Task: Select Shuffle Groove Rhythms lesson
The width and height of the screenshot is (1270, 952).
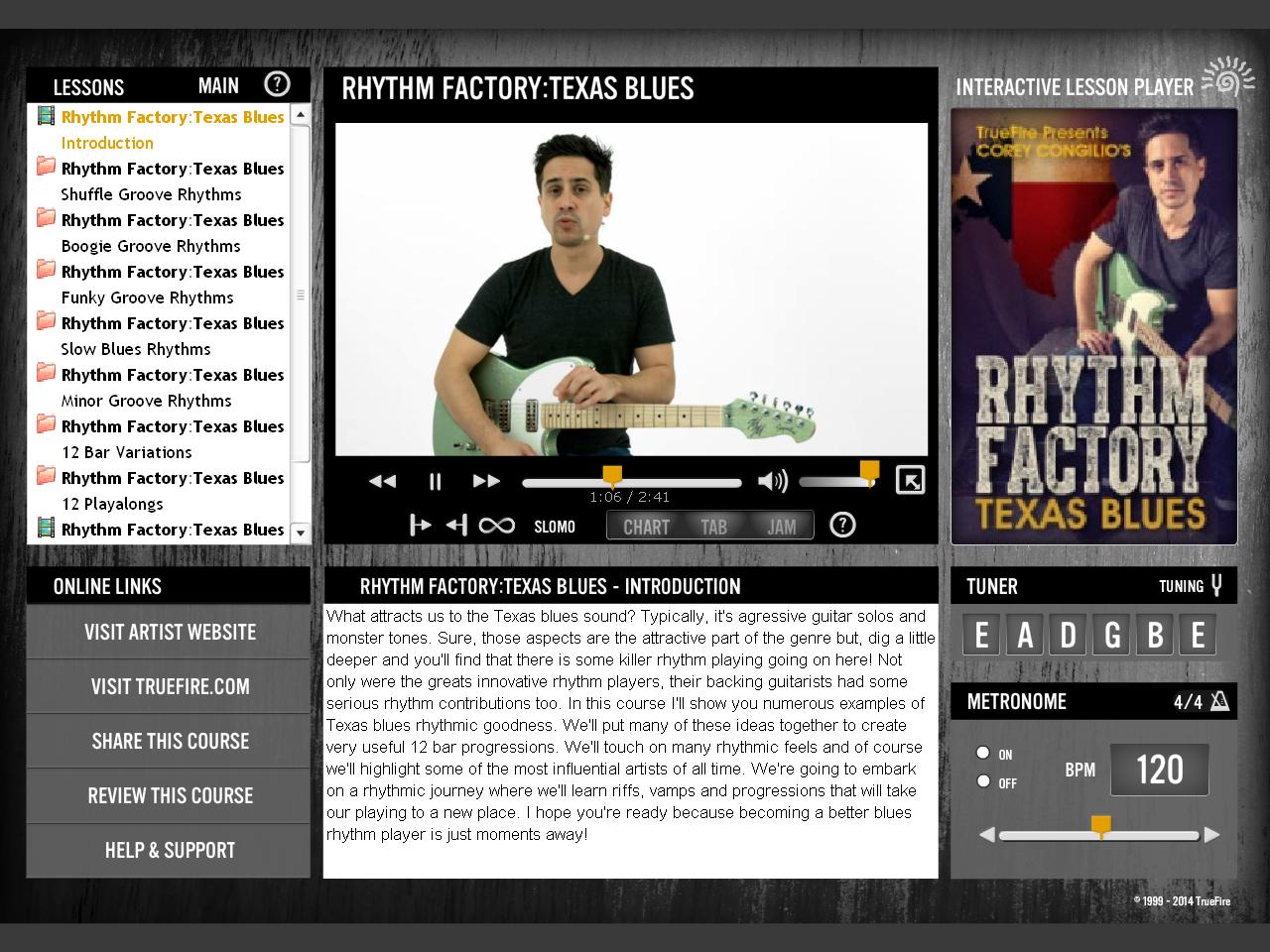Action: pyautogui.click(x=151, y=194)
